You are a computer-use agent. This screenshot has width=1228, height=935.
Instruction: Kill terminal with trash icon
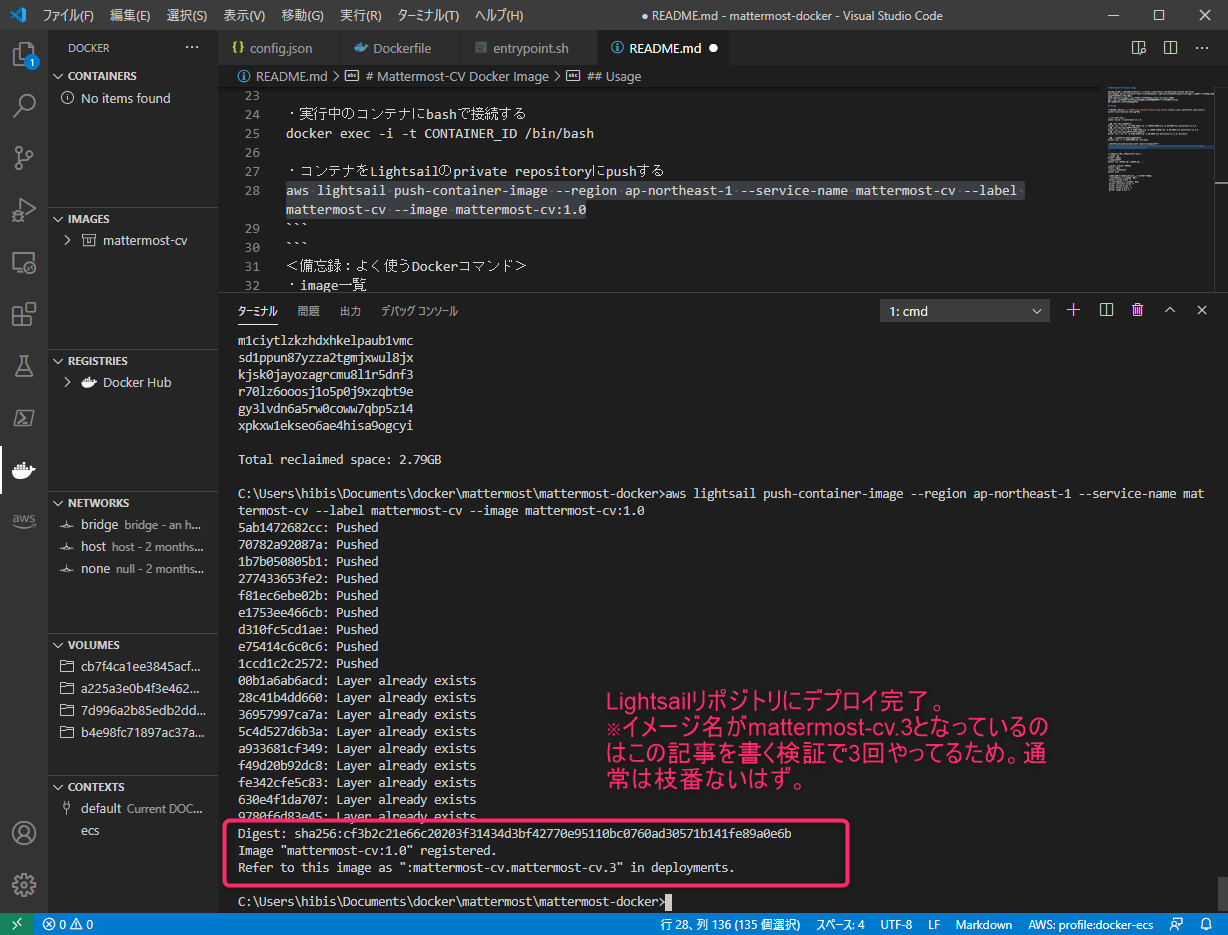click(1137, 310)
